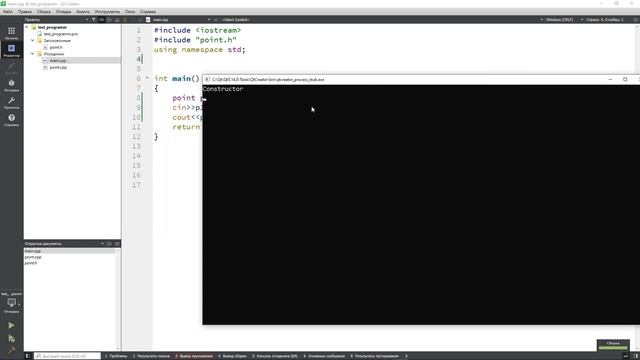Viewport: 640px width, 360px height.
Task: Open the Результаты тестирования pane
Action: click(x=374, y=356)
